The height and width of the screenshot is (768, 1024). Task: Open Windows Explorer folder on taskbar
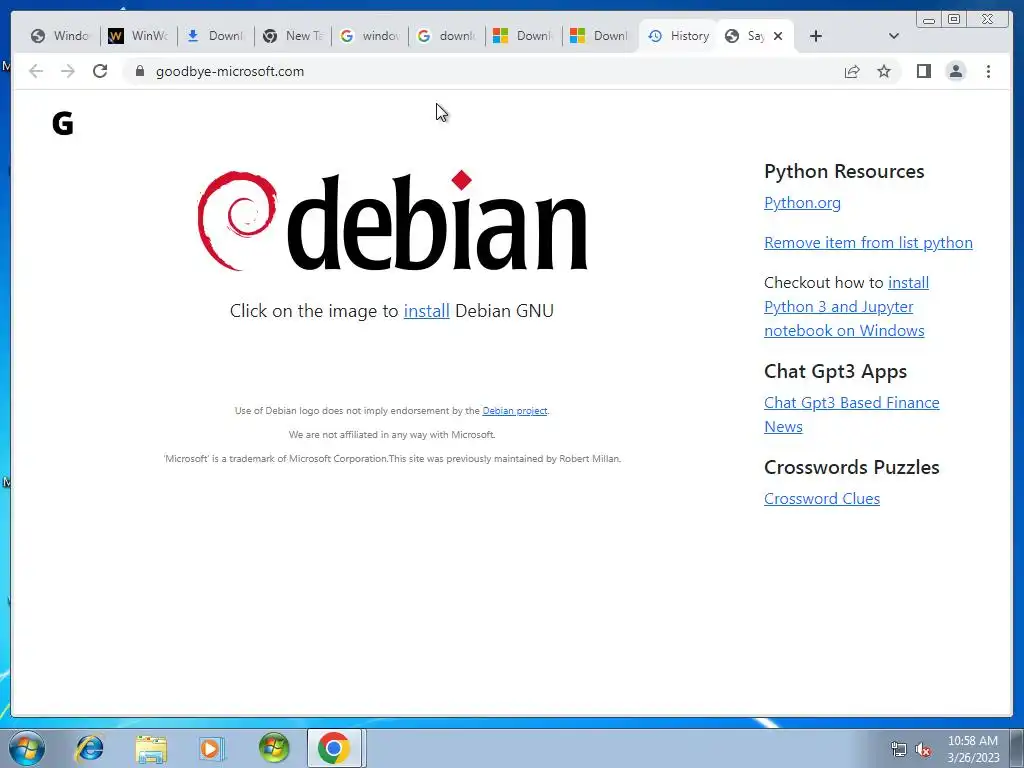point(151,748)
